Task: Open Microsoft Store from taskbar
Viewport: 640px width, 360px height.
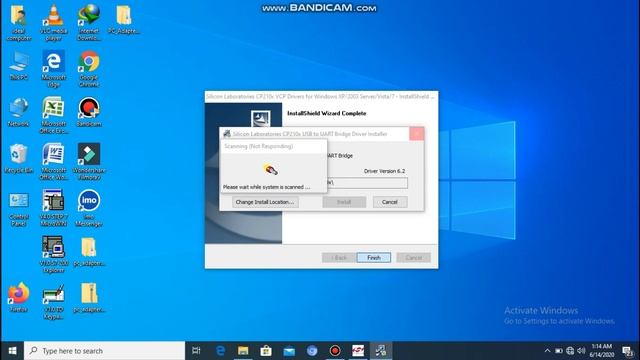Action: pyautogui.click(x=266, y=351)
